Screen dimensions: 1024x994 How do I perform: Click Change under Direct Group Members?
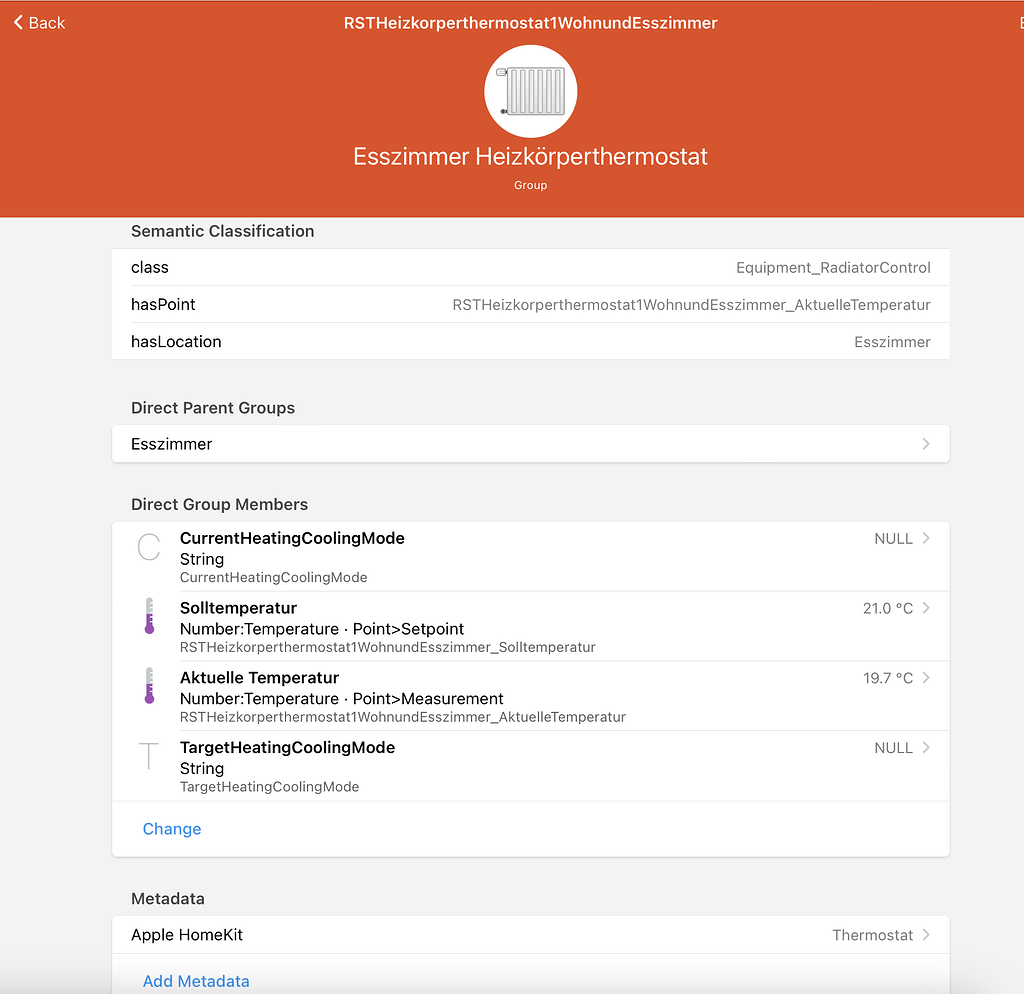171,828
